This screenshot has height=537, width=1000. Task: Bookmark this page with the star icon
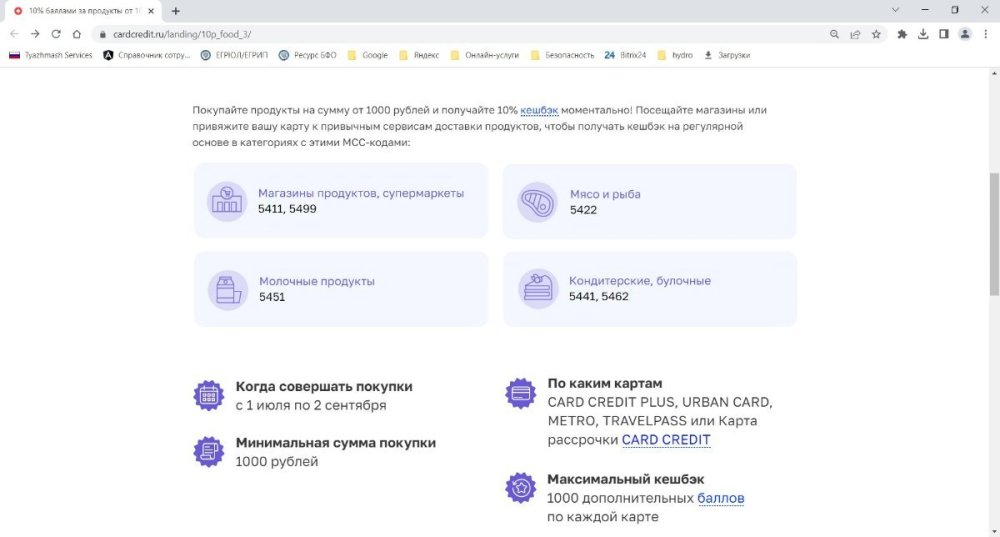coord(876,33)
